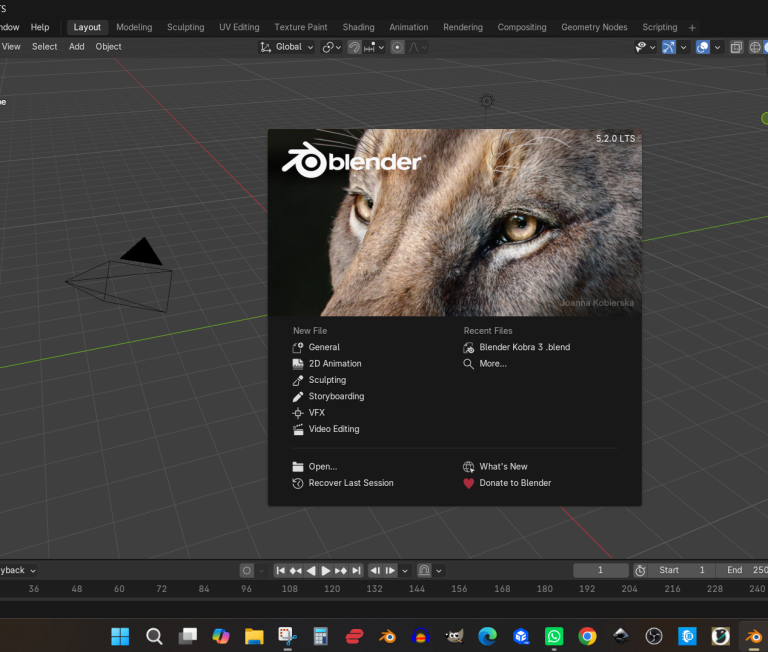This screenshot has width=768, height=652.
Task: Open the viewport Select menu
Action: (45, 47)
